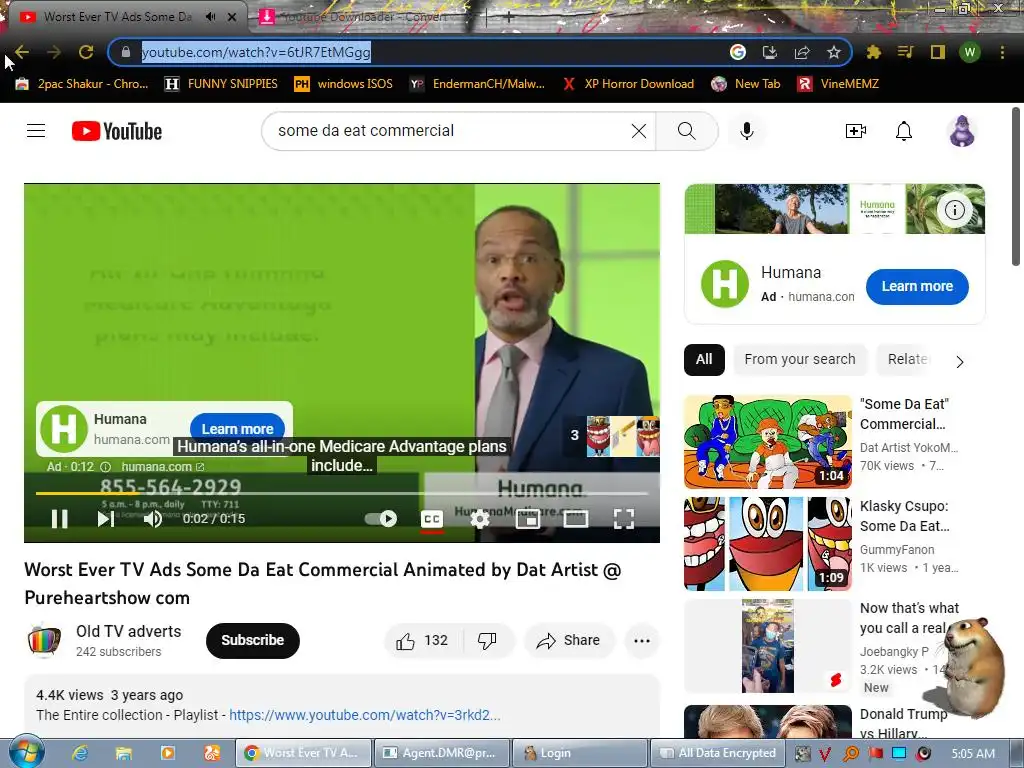
Task: Open the notifications bell
Action: 904,131
